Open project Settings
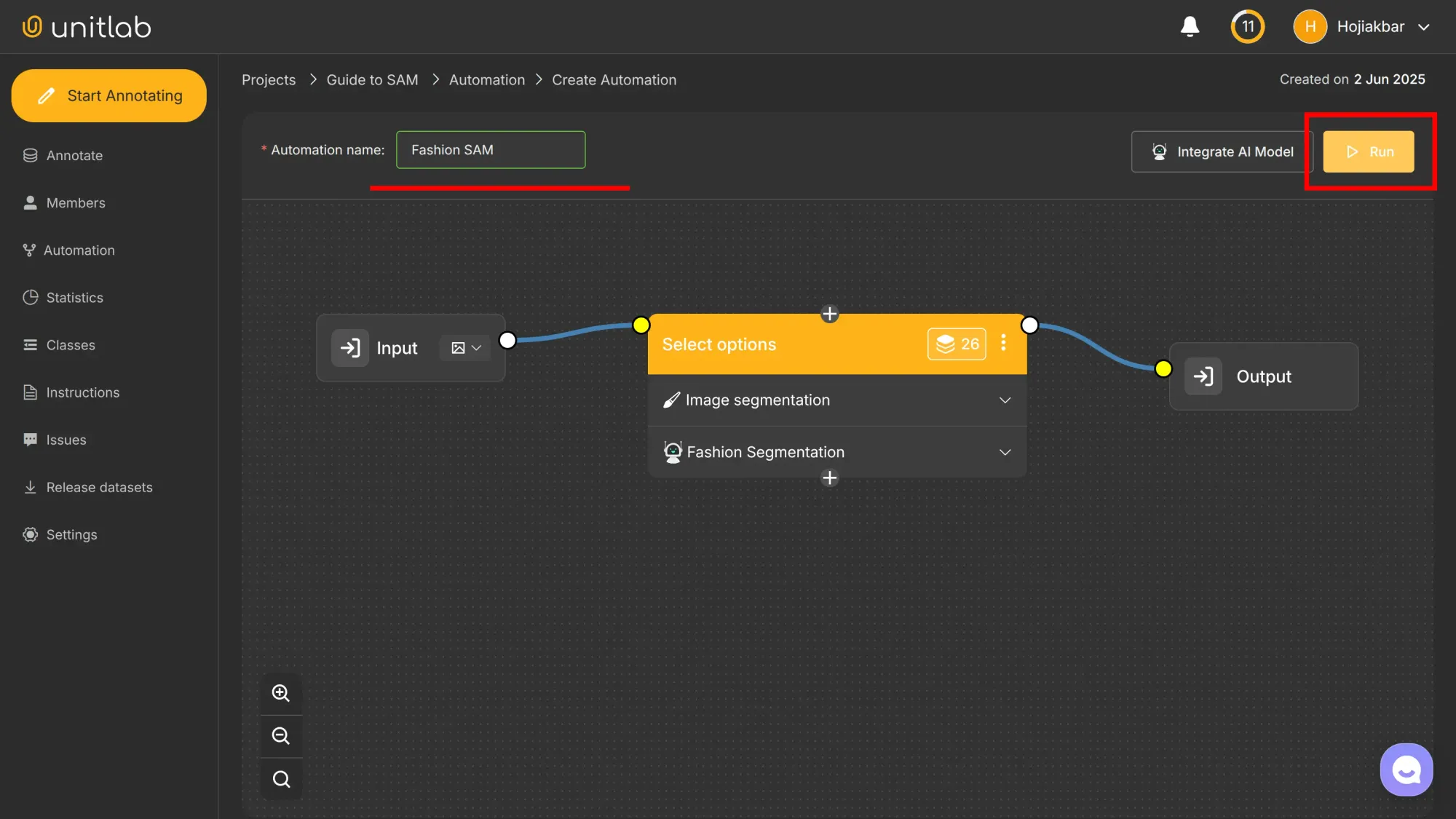Viewport: 1456px width, 819px height. click(x=71, y=534)
